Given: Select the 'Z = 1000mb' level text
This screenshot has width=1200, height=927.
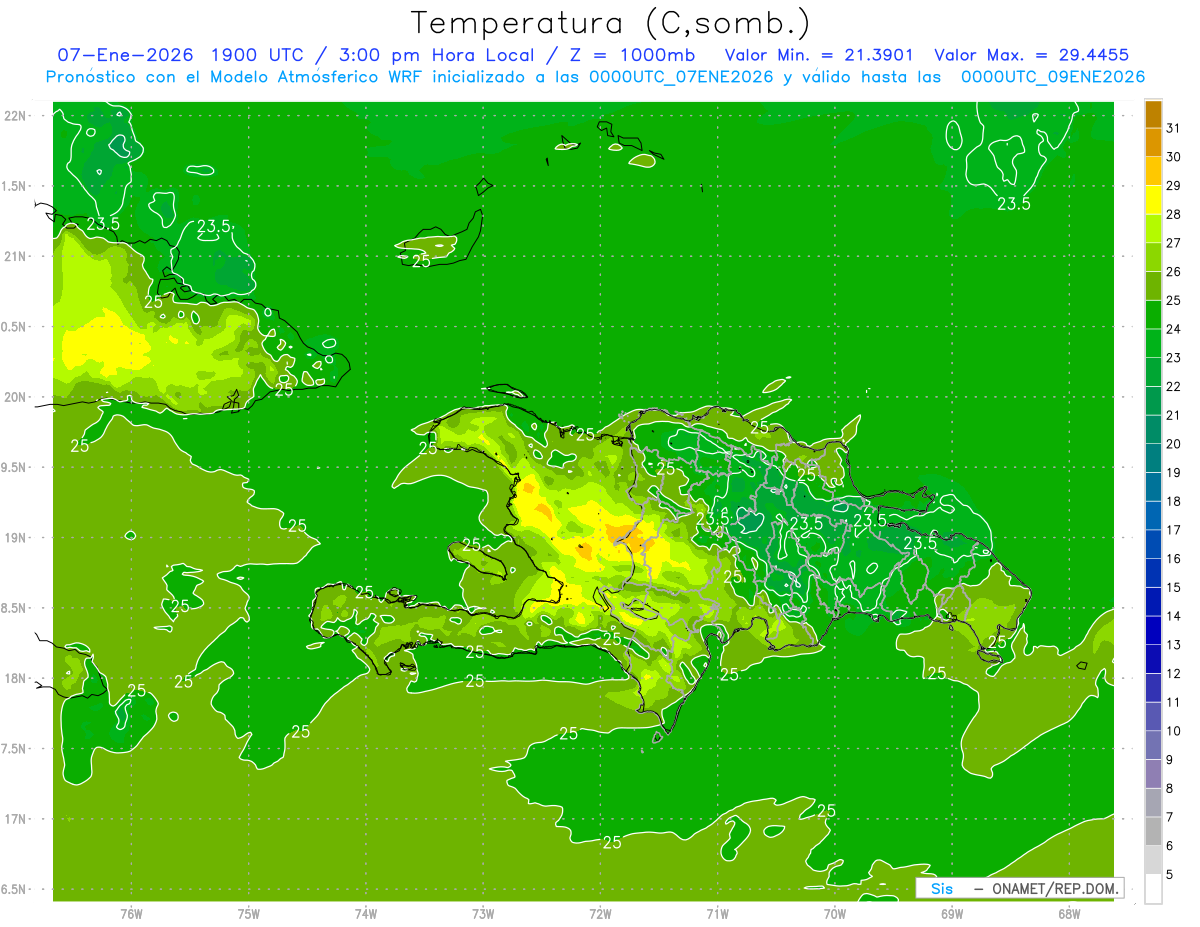Looking at the screenshot, I should (634, 55).
